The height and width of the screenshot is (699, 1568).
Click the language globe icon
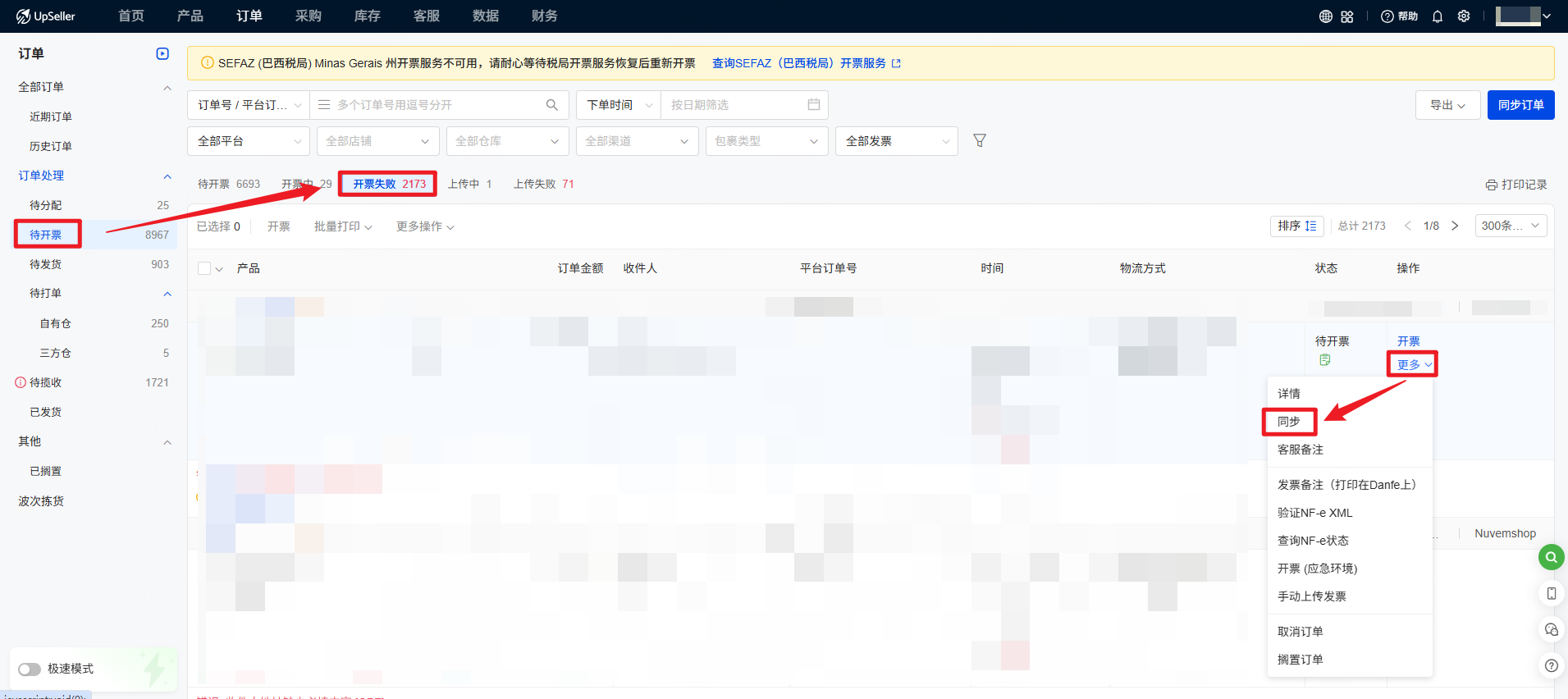[1325, 16]
